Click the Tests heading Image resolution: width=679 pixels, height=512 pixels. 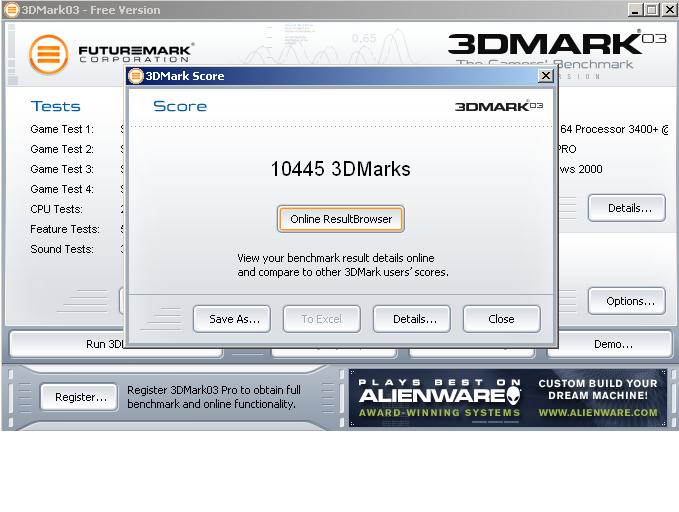pyautogui.click(x=55, y=106)
